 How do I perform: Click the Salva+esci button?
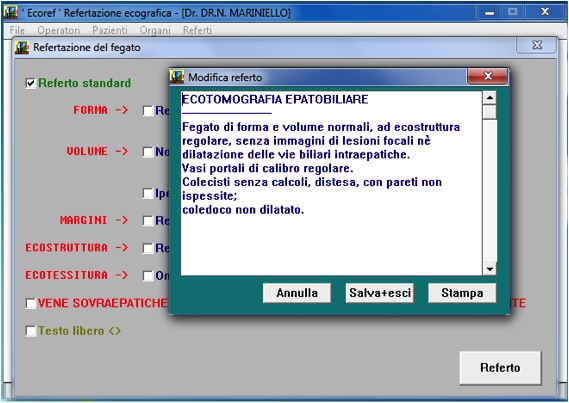point(380,293)
